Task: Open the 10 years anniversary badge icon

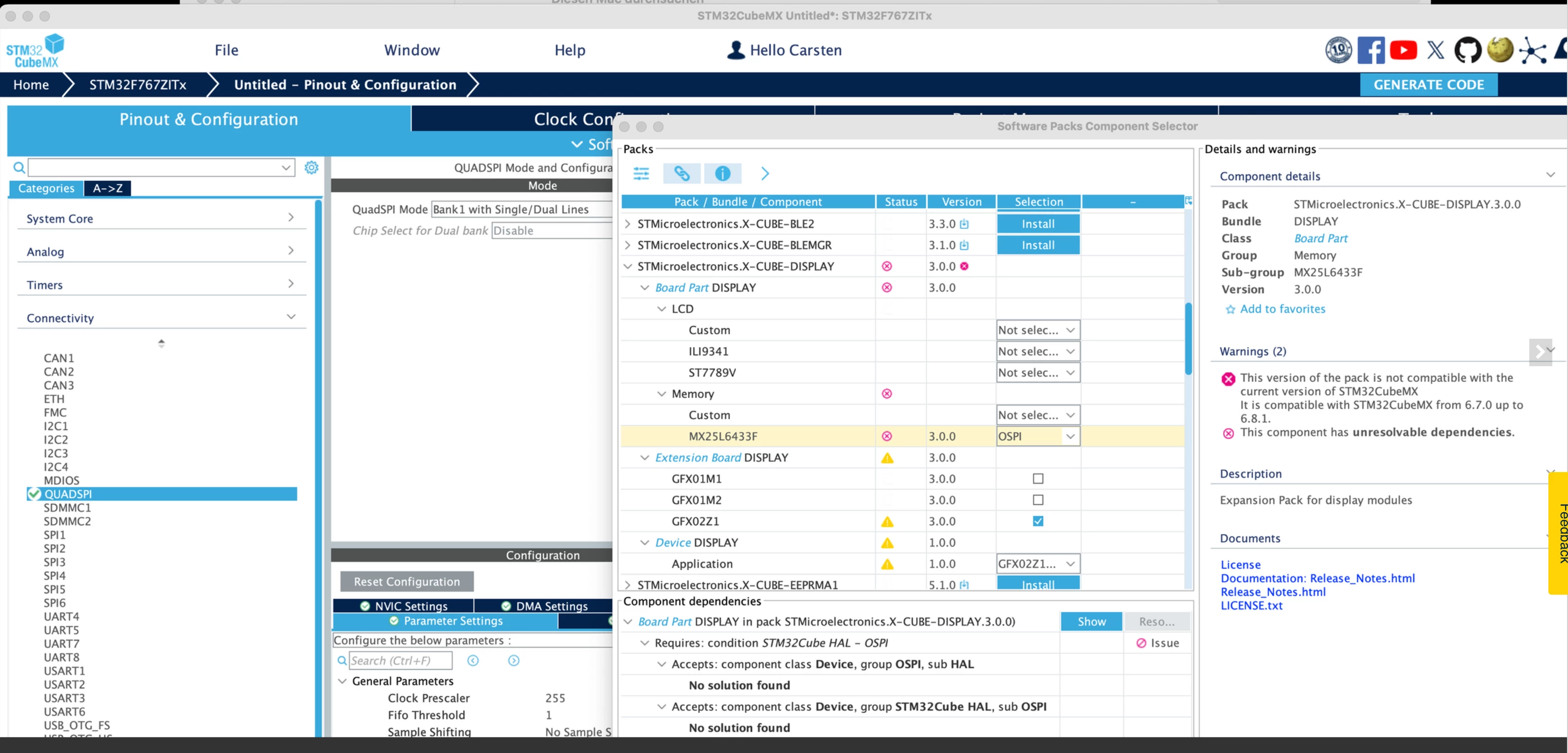Action: click(1338, 50)
